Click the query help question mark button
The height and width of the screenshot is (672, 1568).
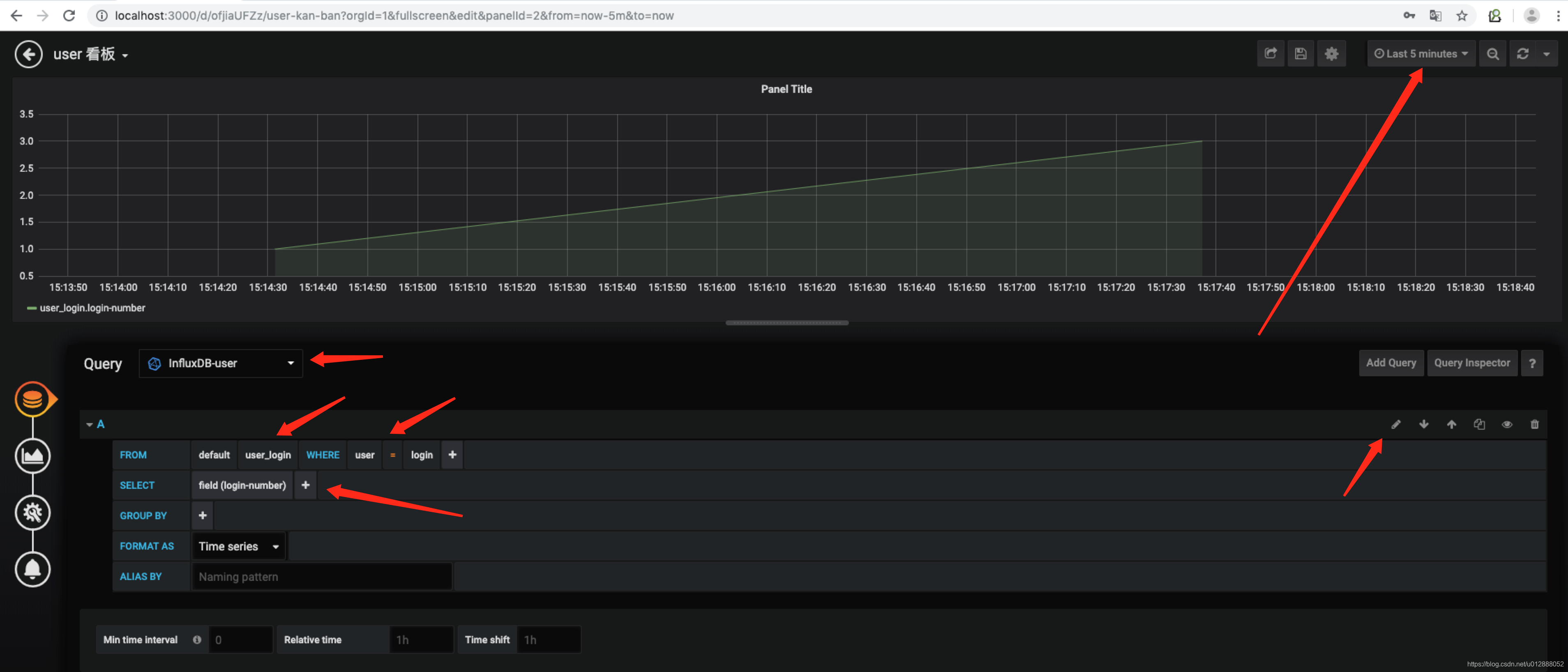click(1531, 363)
